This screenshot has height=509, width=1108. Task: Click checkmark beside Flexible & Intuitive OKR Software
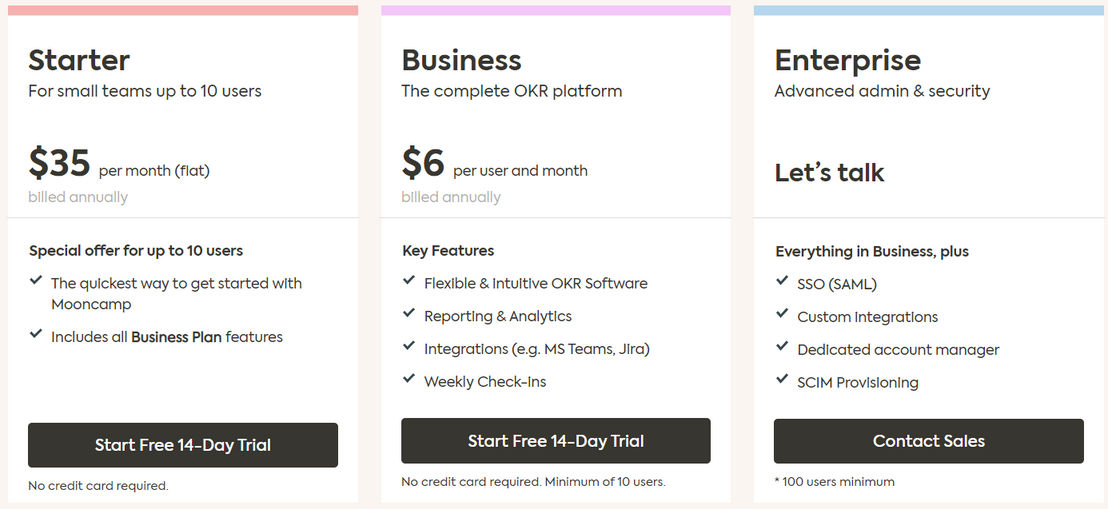pos(408,280)
